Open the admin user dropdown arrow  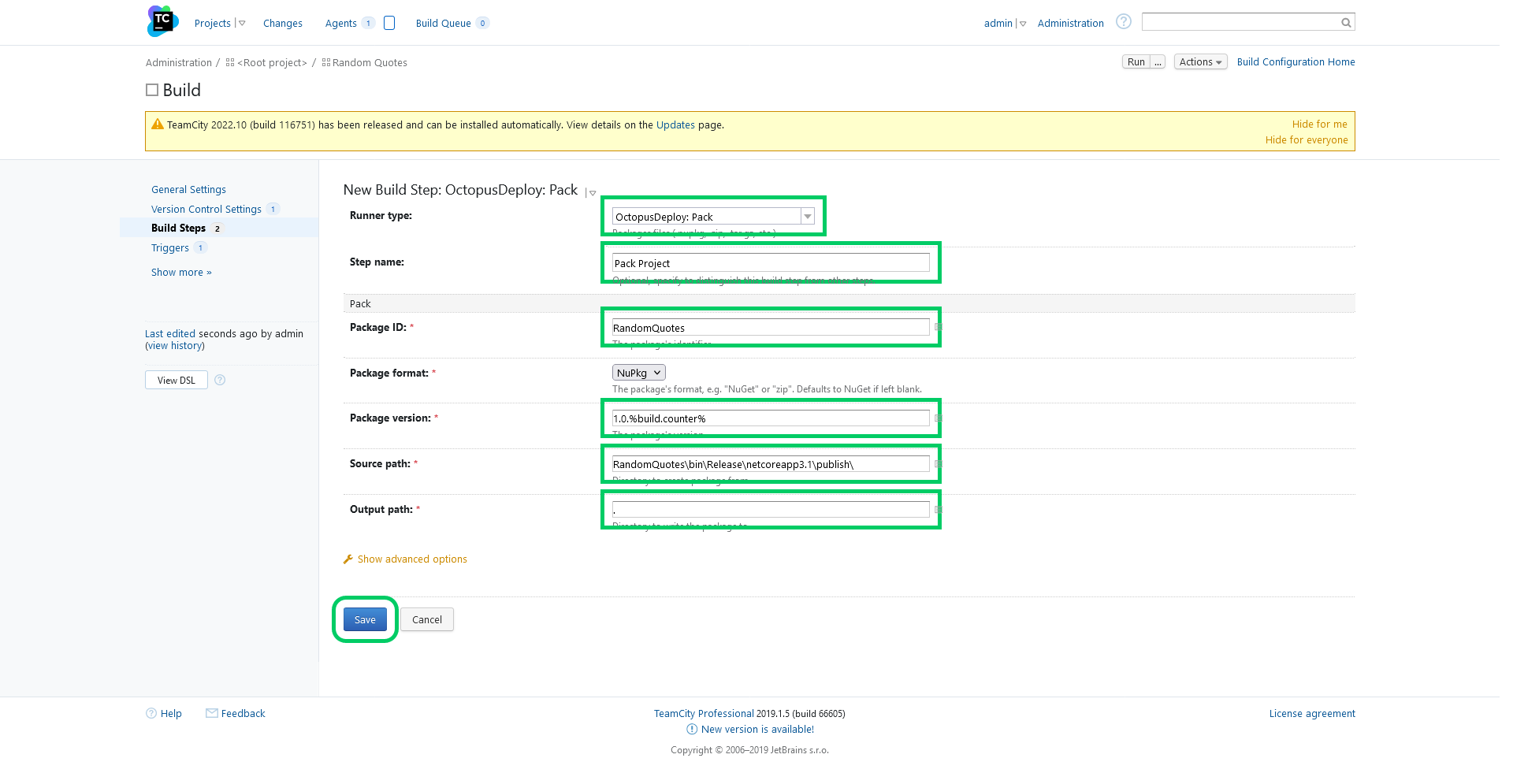click(x=1023, y=24)
